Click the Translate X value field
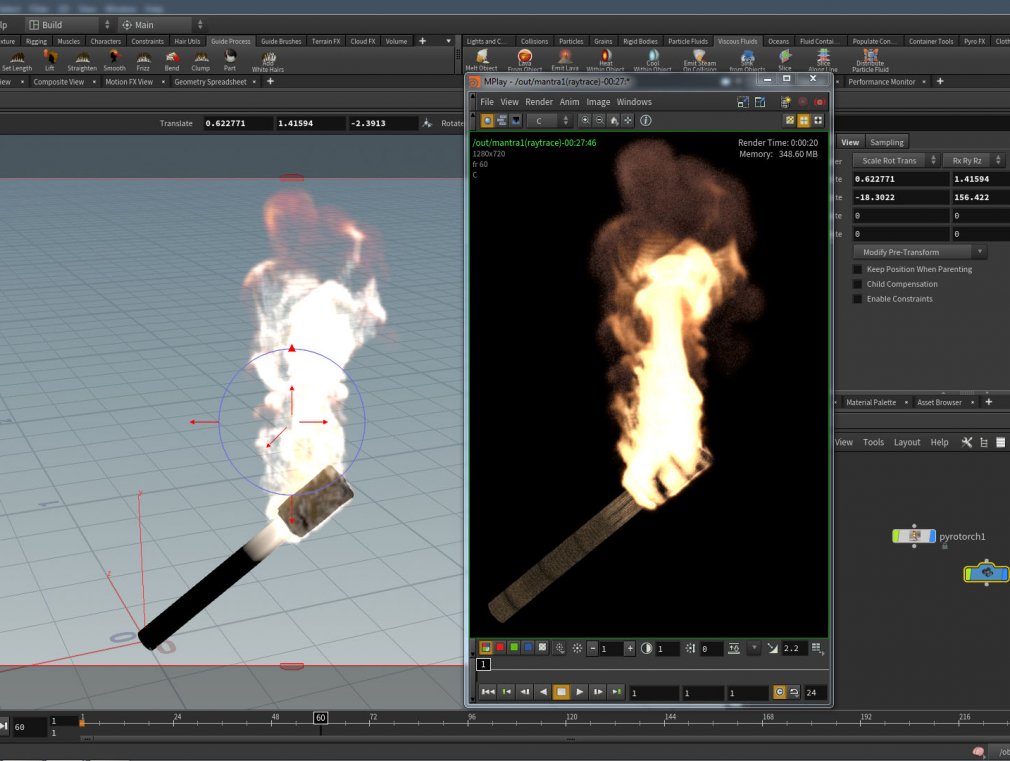The width and height of the screenshot is (1010, 761). coord(236,123)
